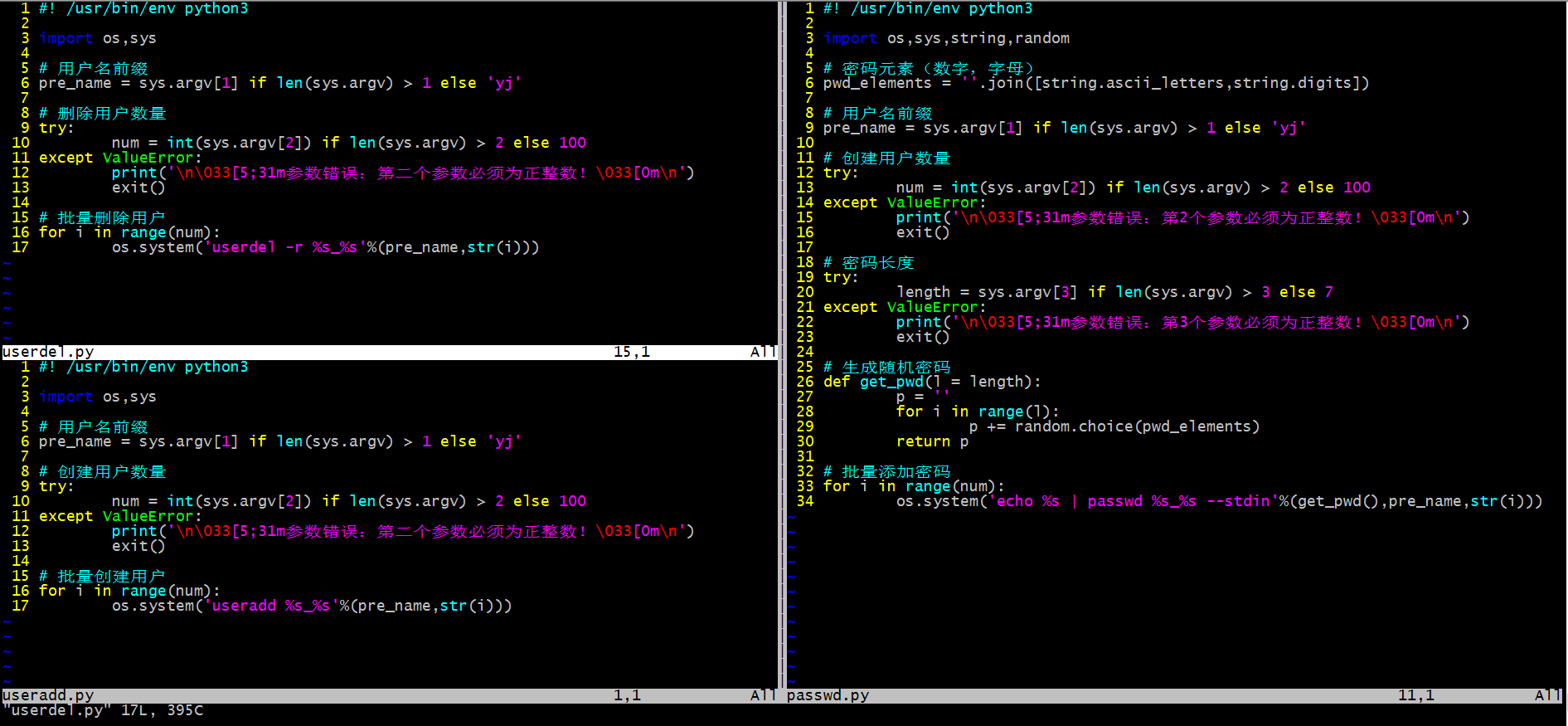The width and height of the screenshot is (1568, 726).
Task: Click 'import os,sys,string,random' in passwd.py
Action: tap(946, 38)
